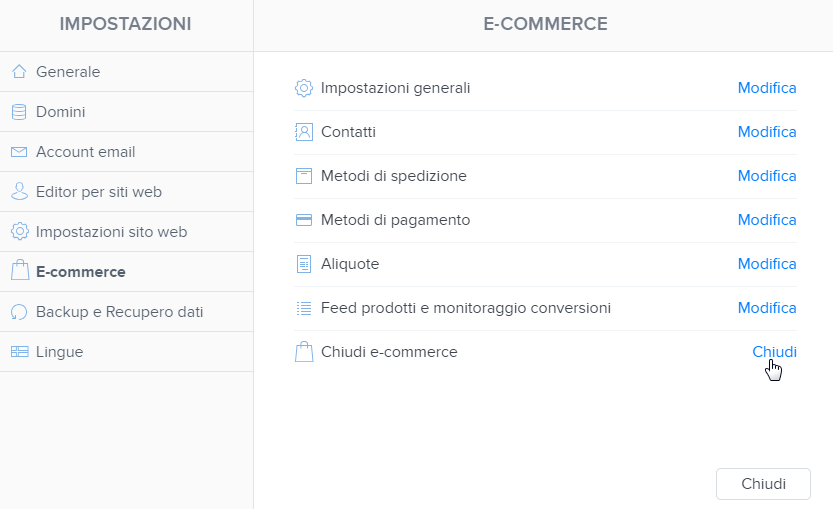
Task: Click the Chiudi button at bottom right
Action: [763, 484]
